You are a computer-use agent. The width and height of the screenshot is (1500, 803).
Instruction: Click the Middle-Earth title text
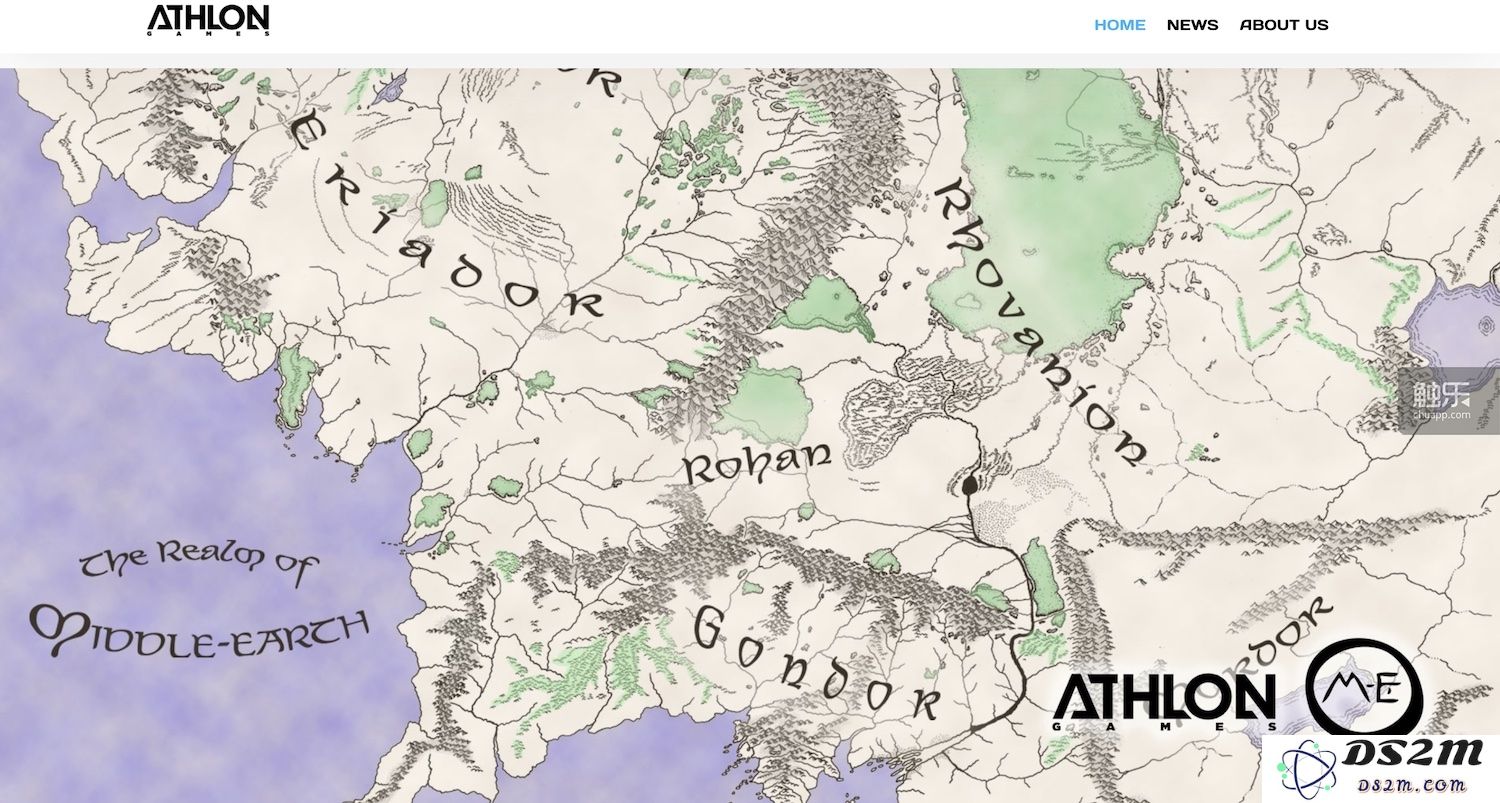[198, 632]
